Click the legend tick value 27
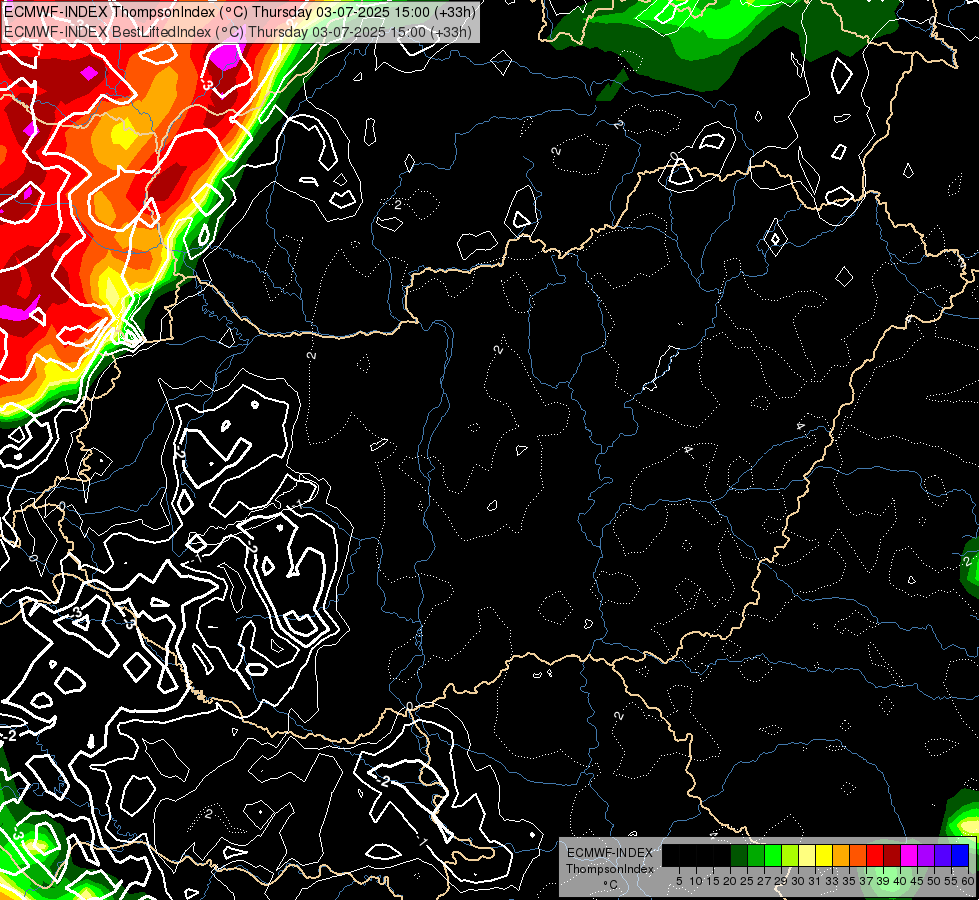 pos(764,881)
